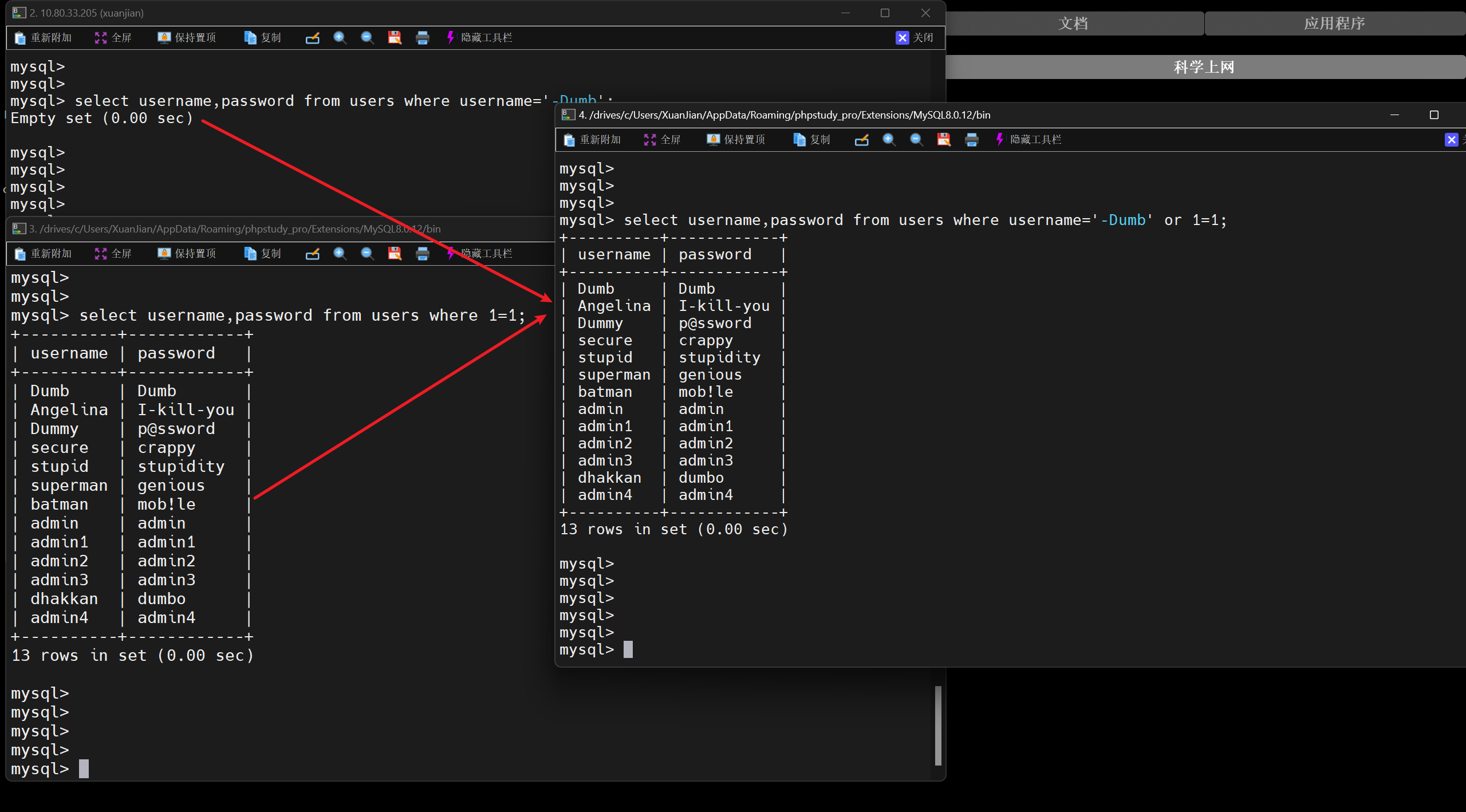Click save floppy icon in window 4 toolbar
The image size is (1466, 812).
click(944, 140)
